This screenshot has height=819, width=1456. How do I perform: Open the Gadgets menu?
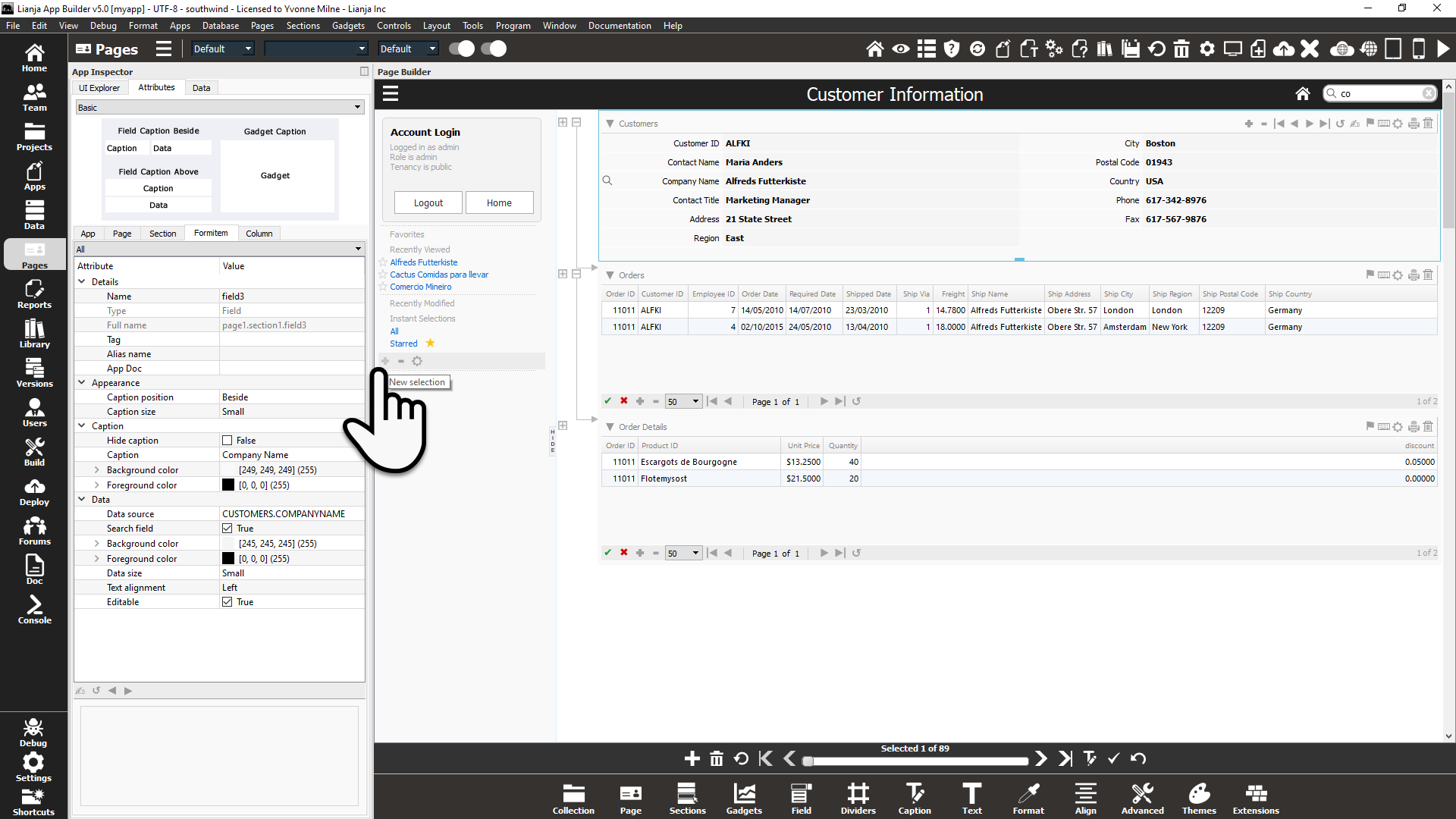[x=348, y=26]
